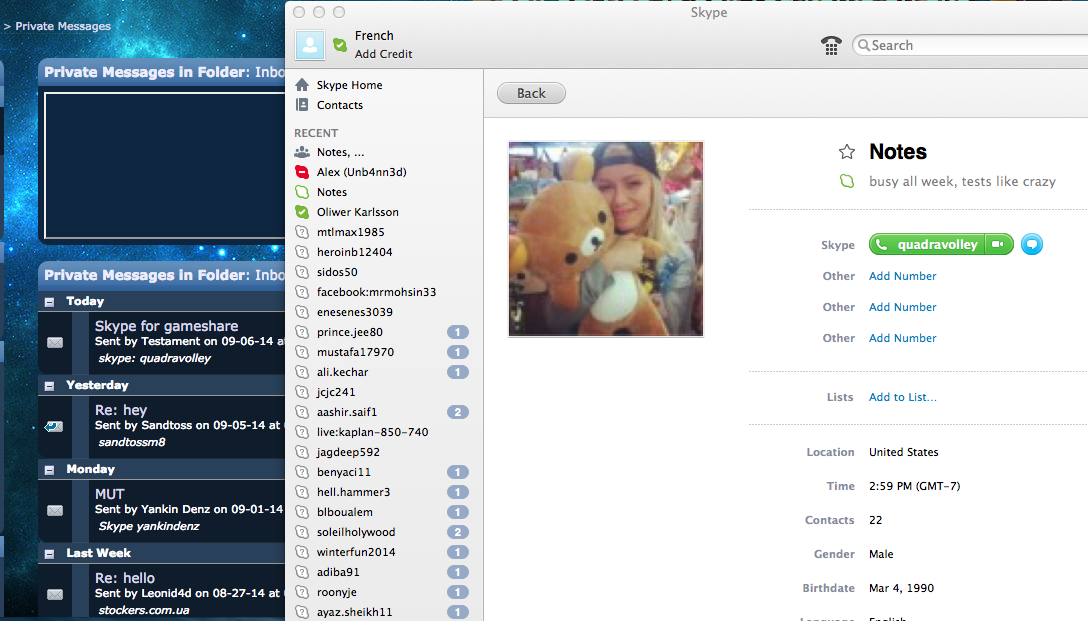Viewport: 1088px width, 621px height.
Task: Click the Add Credit link
Action: [x=384, y=53]
